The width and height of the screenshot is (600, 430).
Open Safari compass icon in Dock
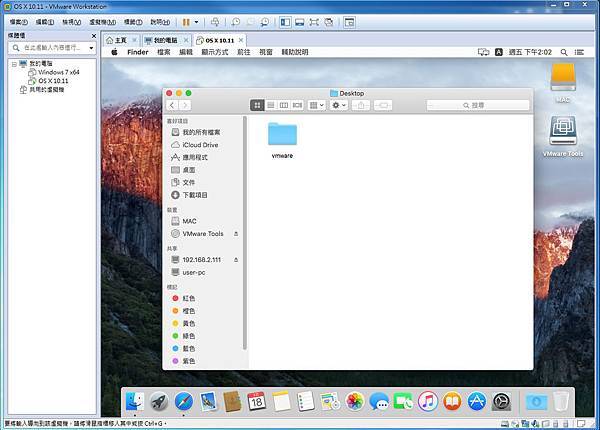point(184,402)
